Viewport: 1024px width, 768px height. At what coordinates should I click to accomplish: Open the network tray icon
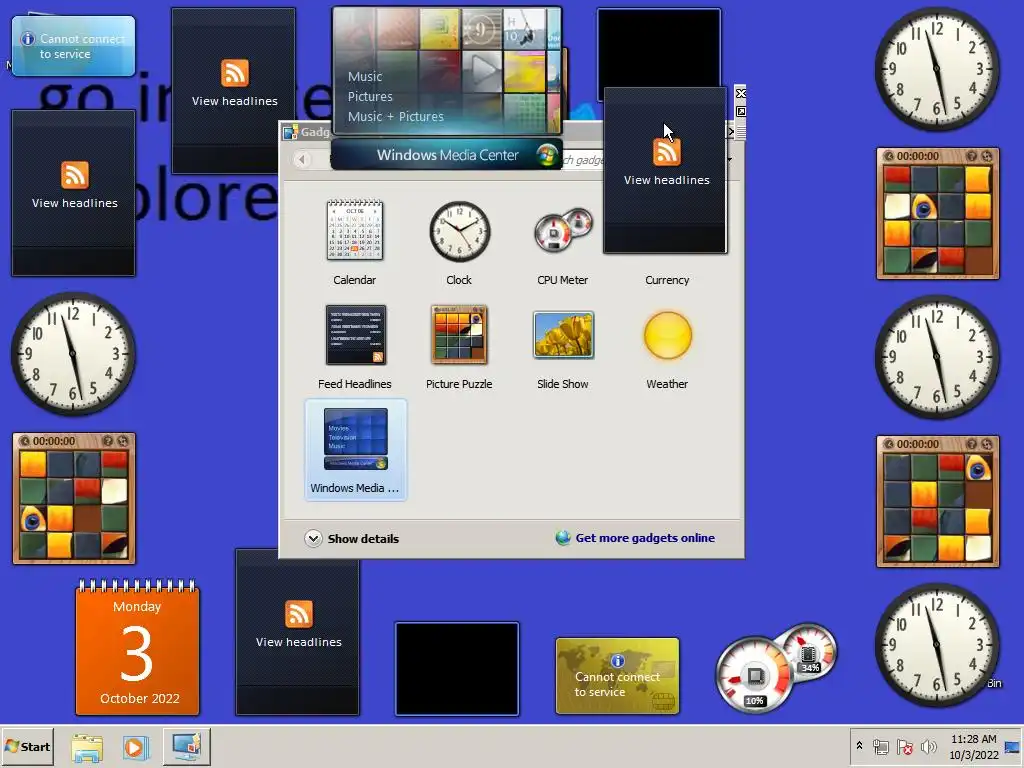(881, 746)
